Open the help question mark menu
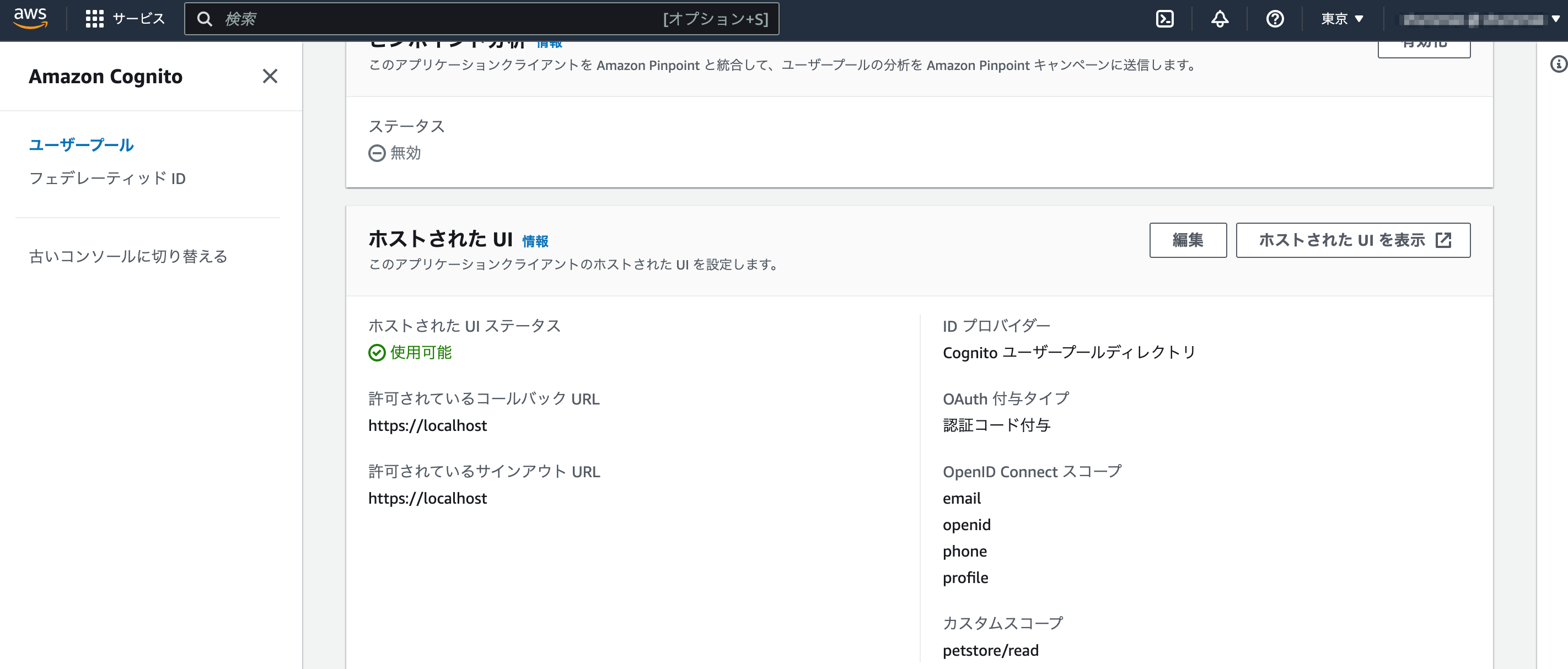This screenshot has height=669, width=1568. (1275, 19)
